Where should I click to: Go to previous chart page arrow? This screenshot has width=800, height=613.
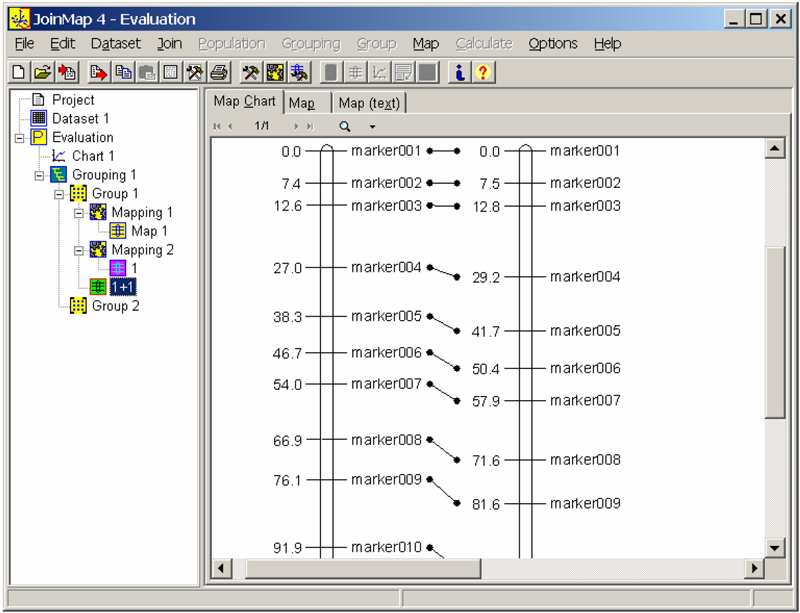pyautogui.click(x=230, y=127)
